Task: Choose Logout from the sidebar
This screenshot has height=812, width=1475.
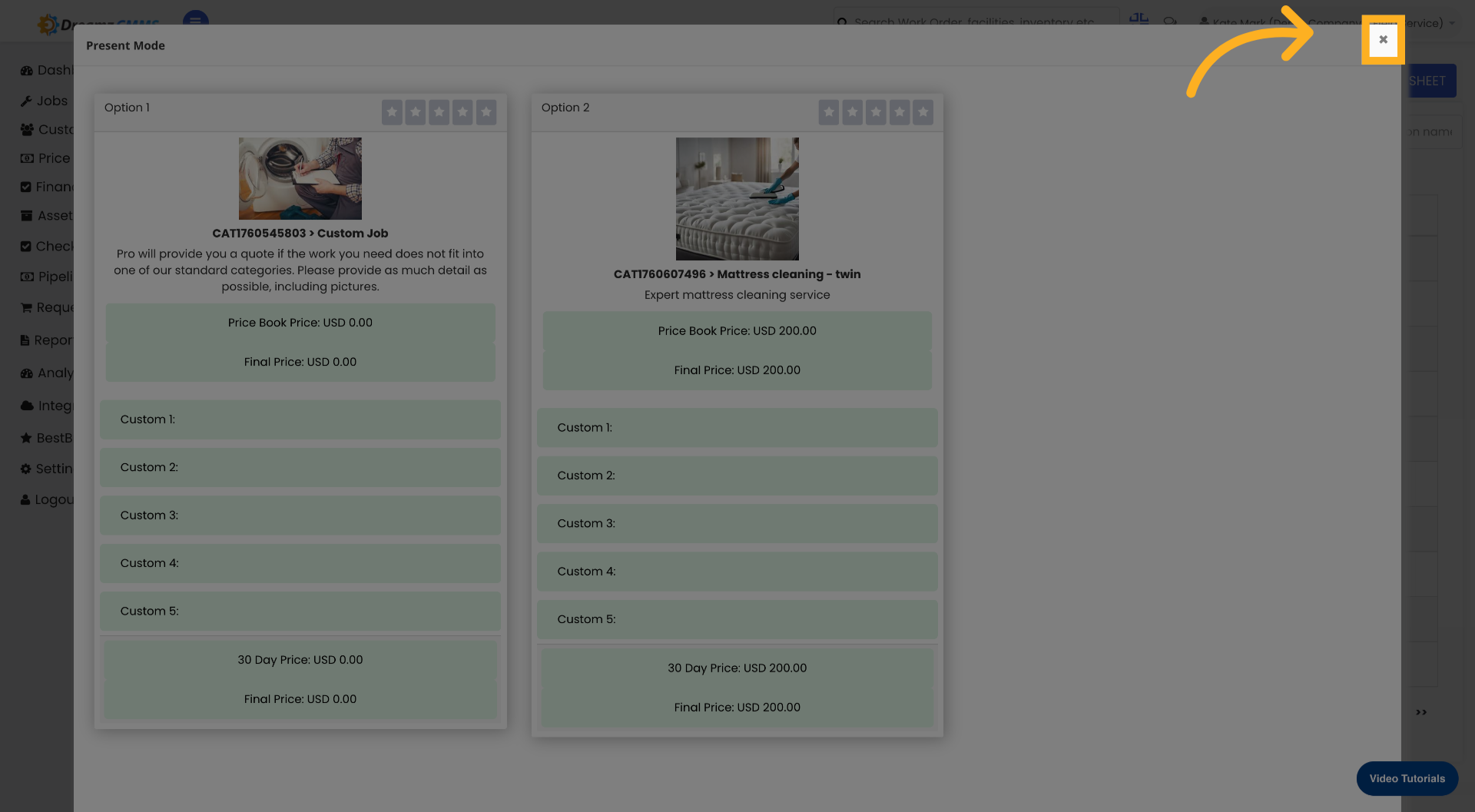Action: coord(27,499)
